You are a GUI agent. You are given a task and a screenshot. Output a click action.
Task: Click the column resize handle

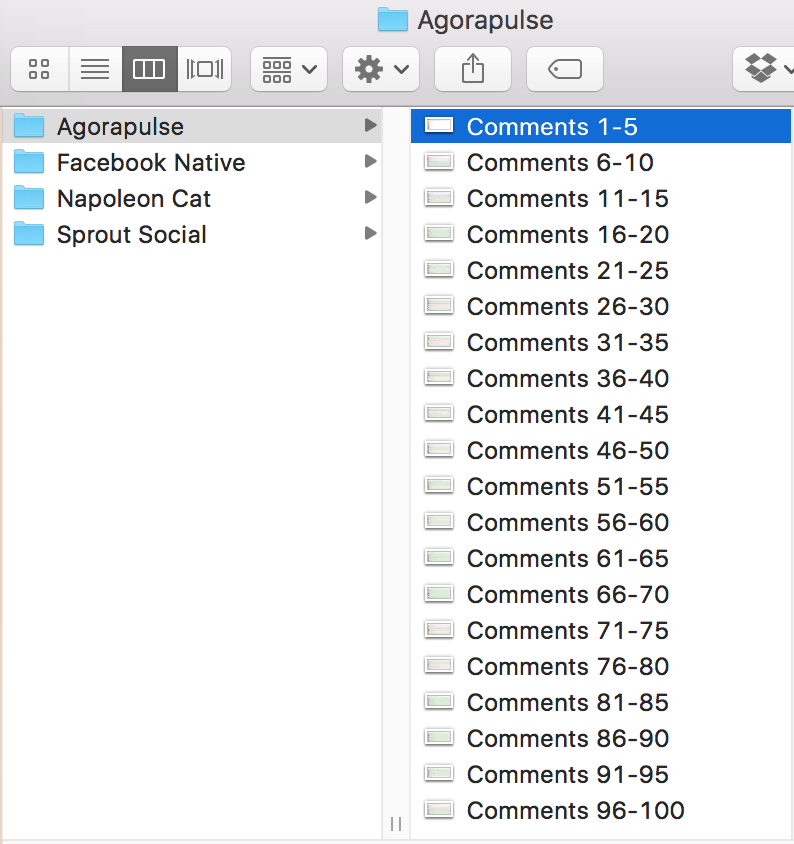[x=396, y=824]
